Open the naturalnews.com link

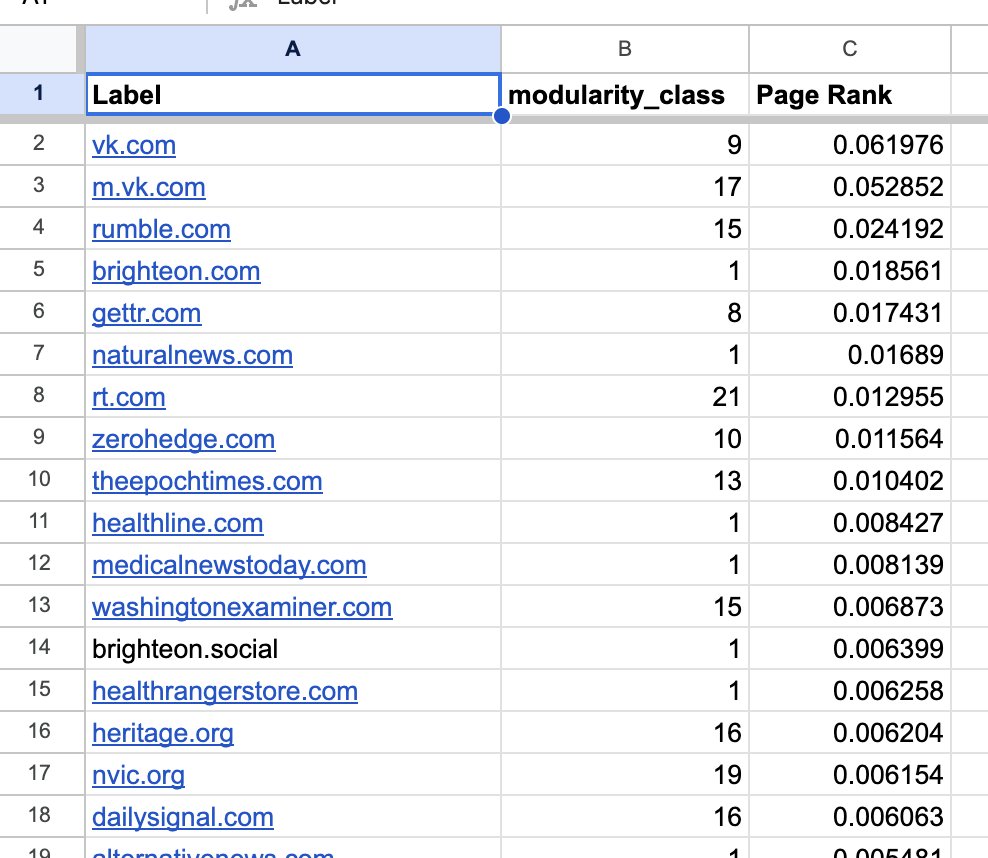[x=192, y=355]
